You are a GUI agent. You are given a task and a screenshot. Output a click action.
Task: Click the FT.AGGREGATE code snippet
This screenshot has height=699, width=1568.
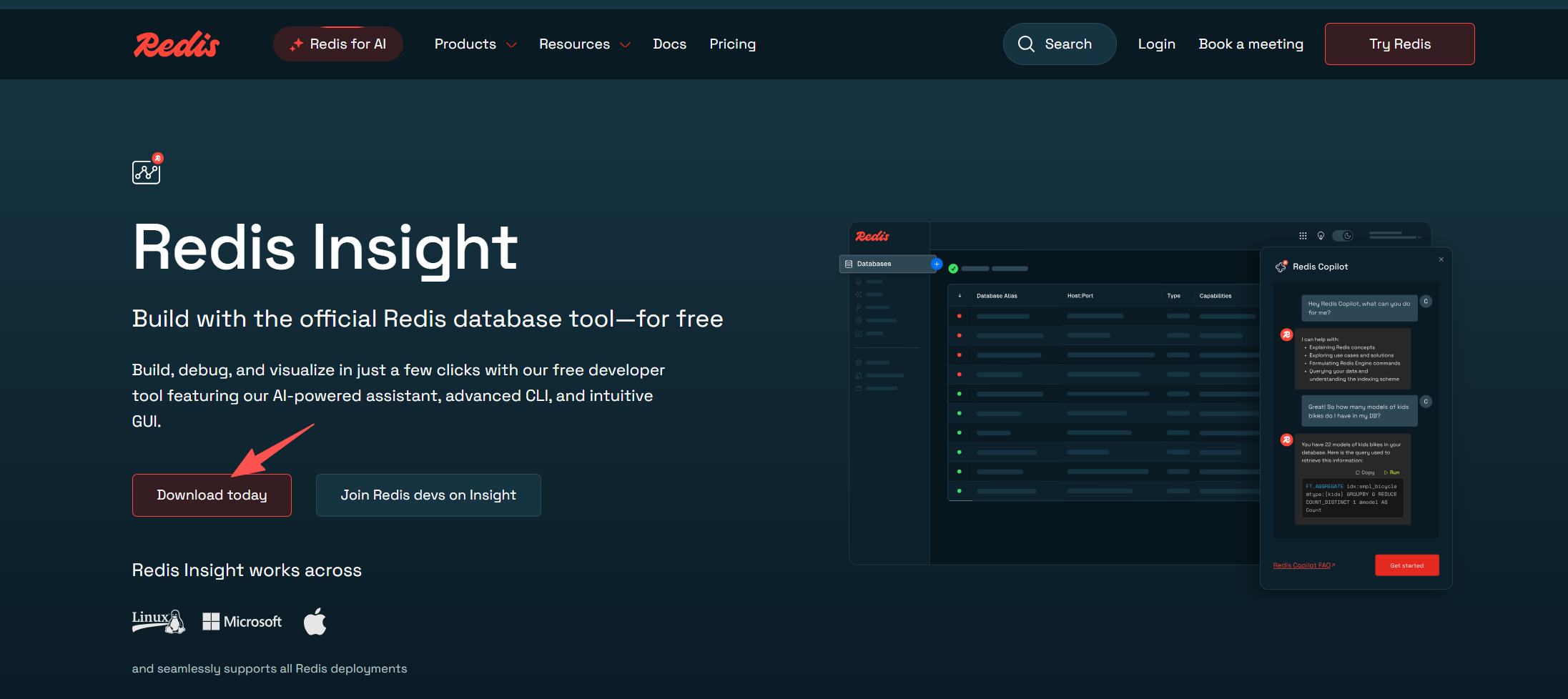1352,498
